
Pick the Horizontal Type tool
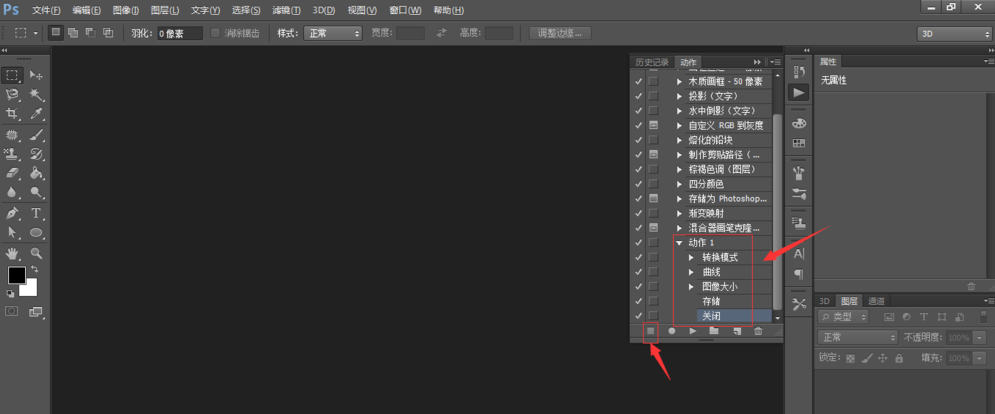pos(37,212)
